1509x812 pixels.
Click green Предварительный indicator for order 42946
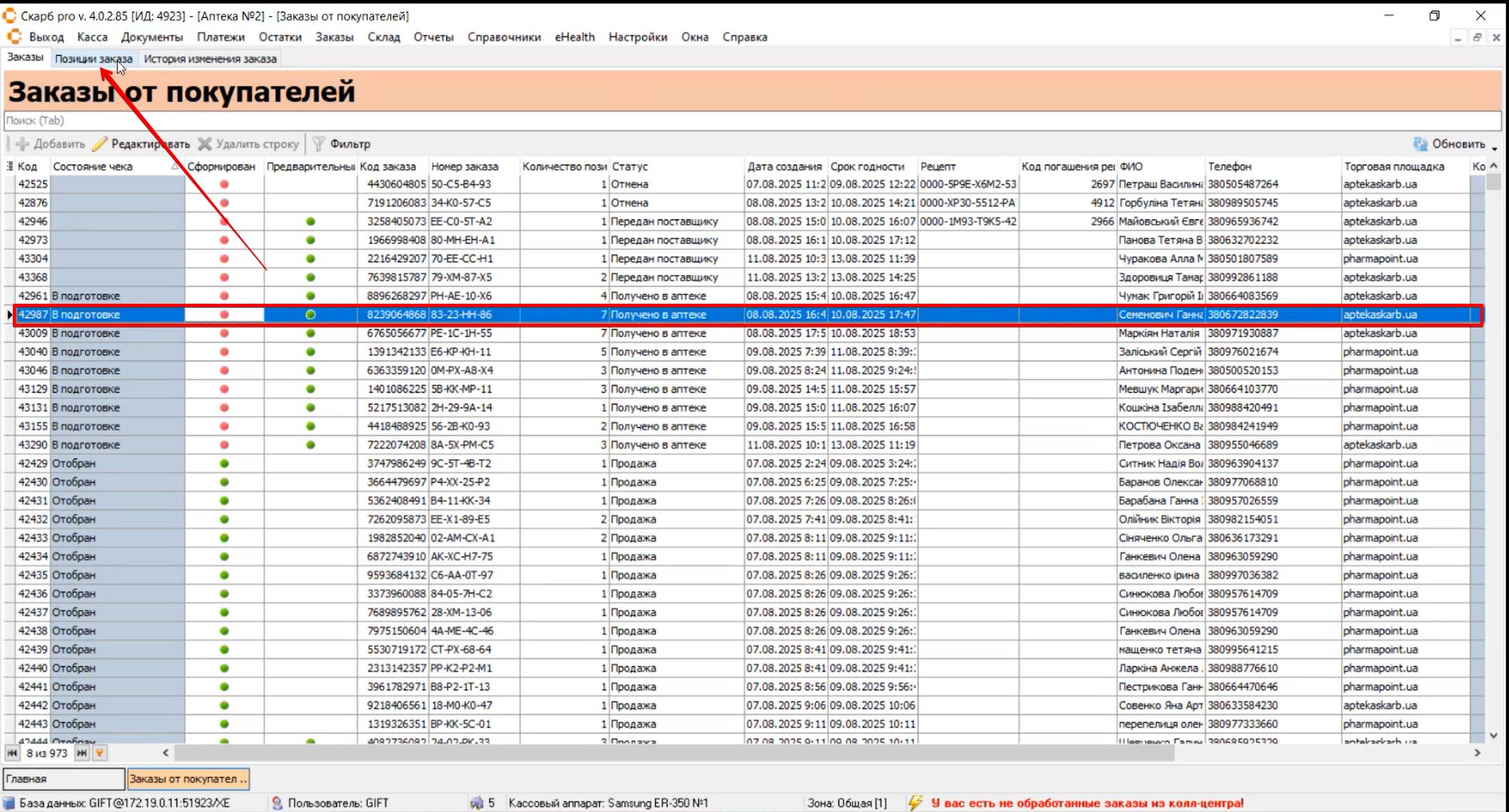tap(310, 221)
